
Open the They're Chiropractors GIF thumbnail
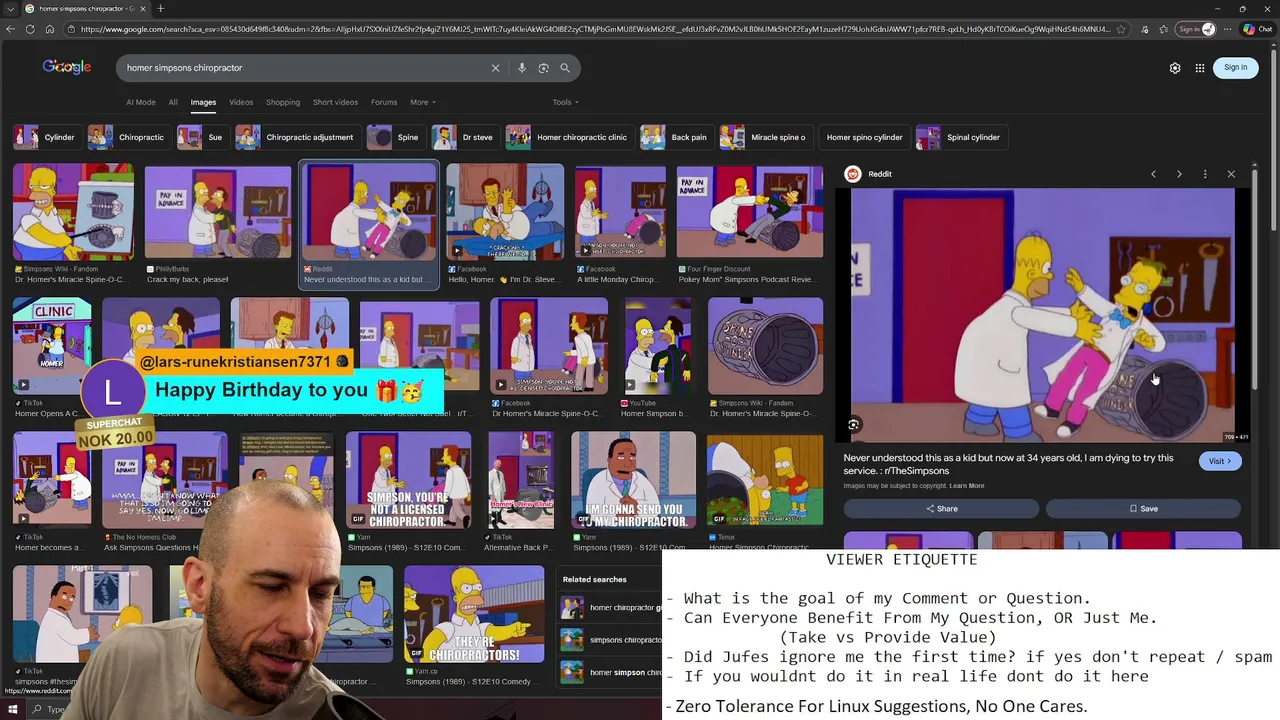pos(474,614)
